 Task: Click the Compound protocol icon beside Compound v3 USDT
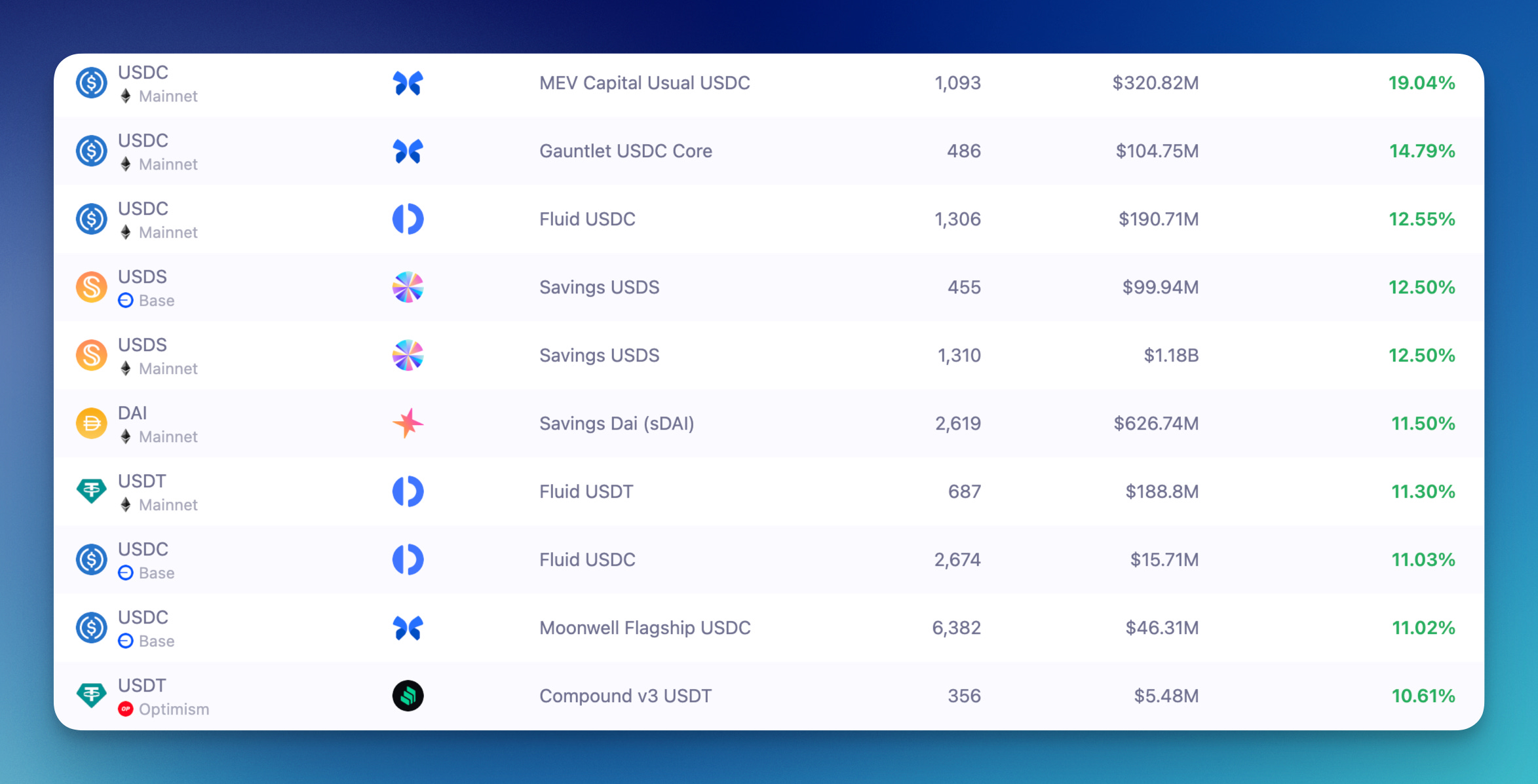(x=408, y=696)
